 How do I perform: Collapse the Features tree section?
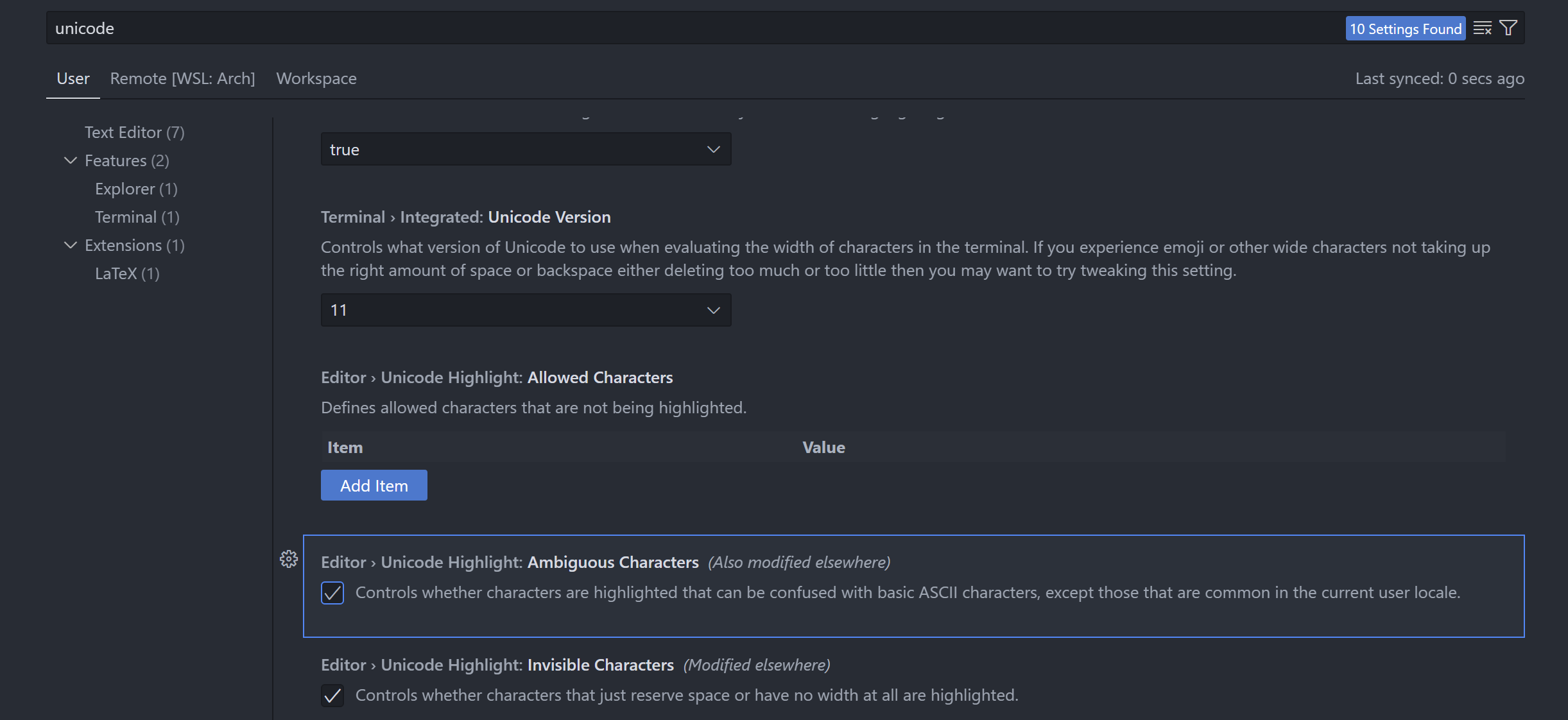(x=71, y=160)
